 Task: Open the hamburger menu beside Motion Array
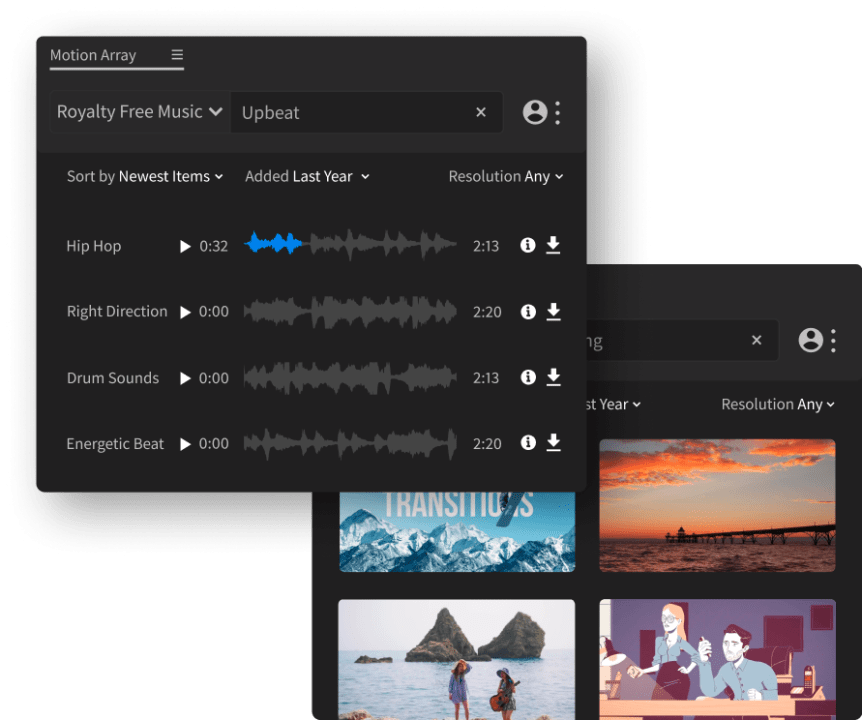[177, 56]
